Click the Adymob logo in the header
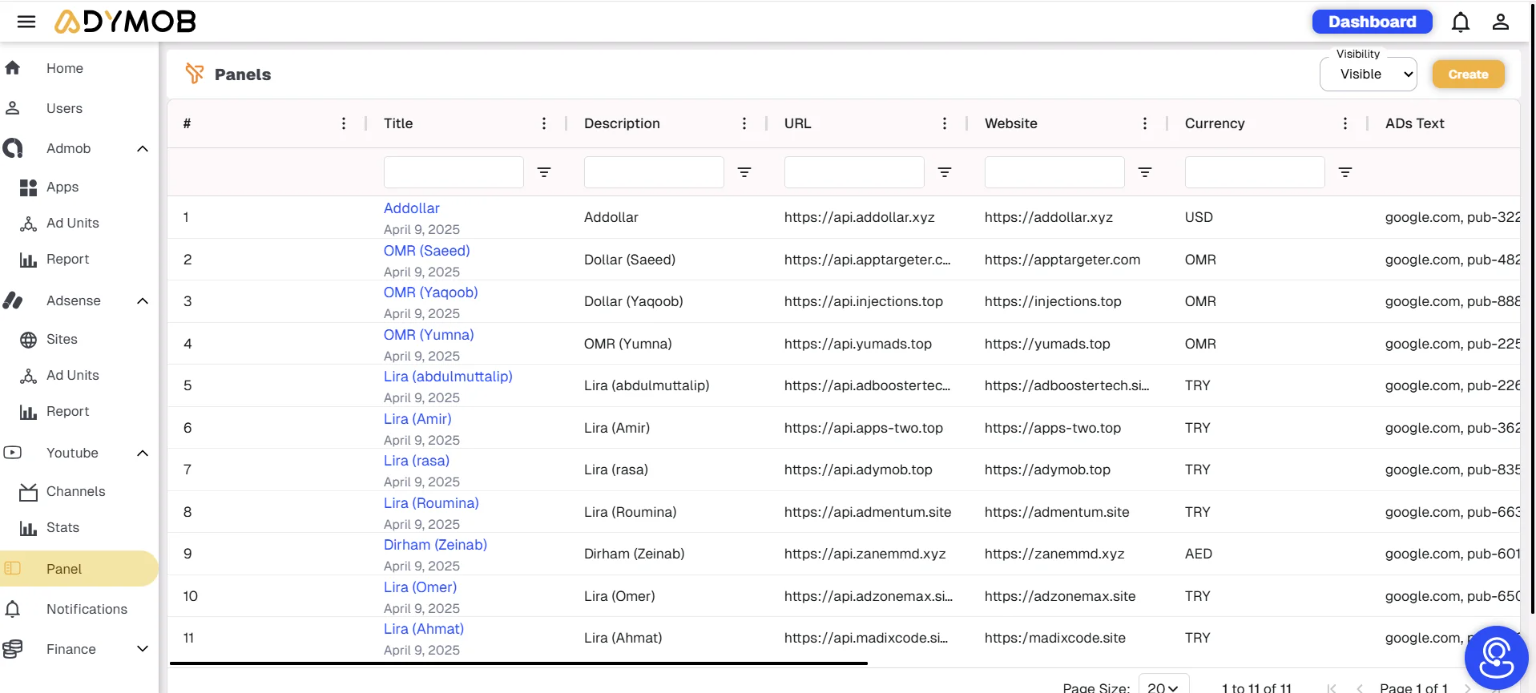1536x693 pixels. [125, 21]
